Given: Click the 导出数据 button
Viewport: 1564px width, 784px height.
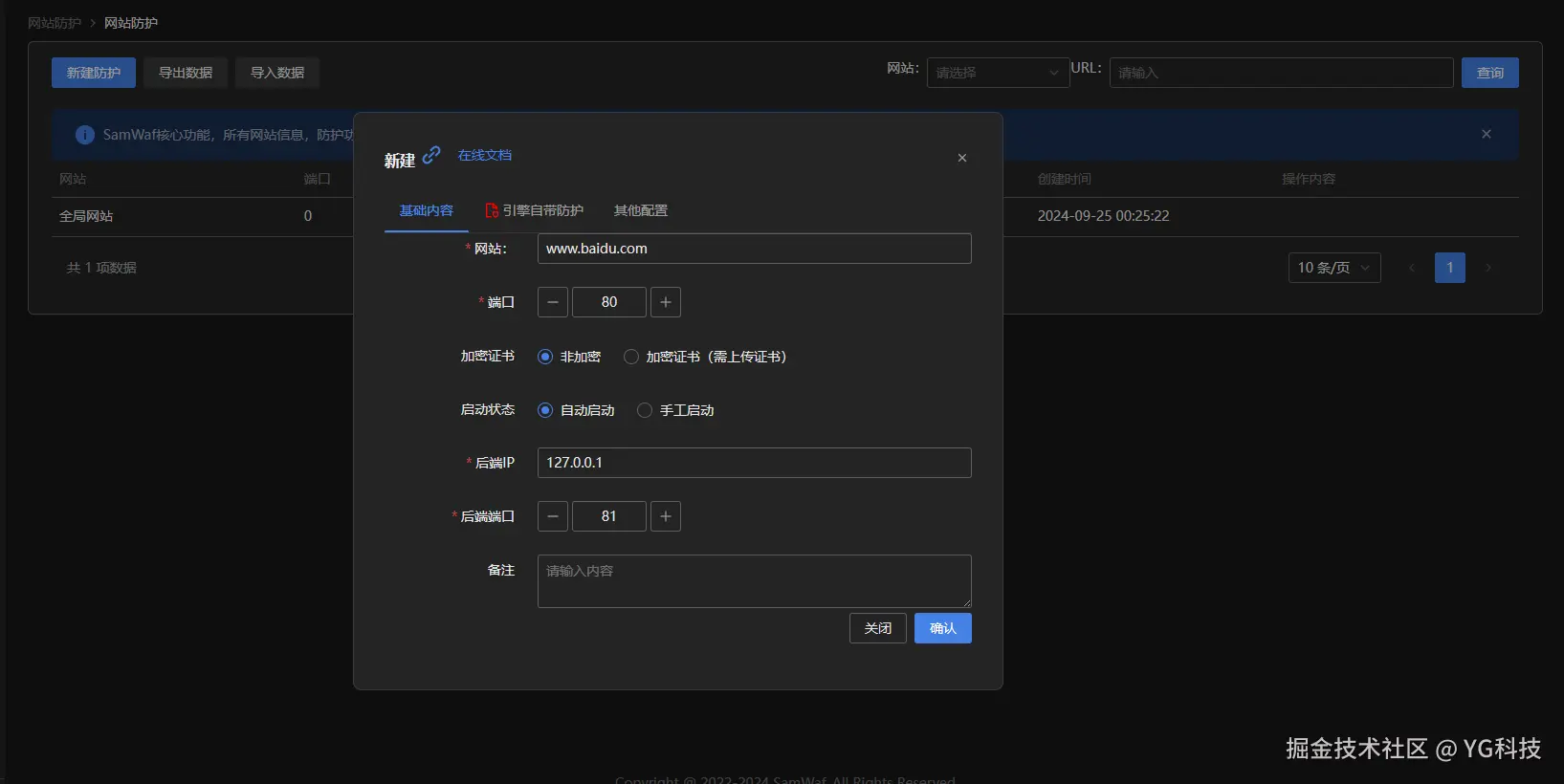Looking at the screenshot, I should 186,73.
